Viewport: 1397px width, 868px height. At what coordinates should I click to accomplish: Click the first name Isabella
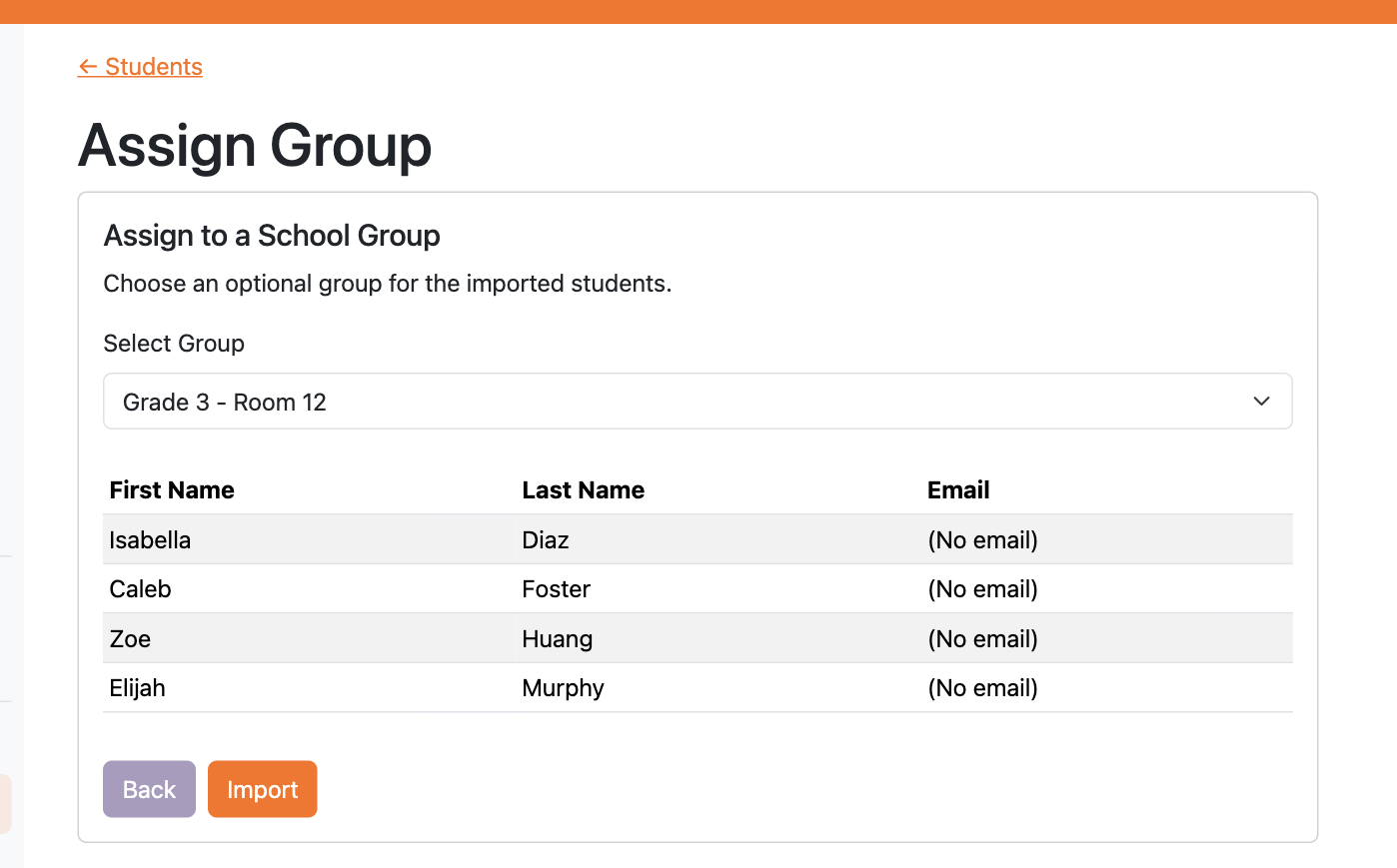(x=150, y=540)
